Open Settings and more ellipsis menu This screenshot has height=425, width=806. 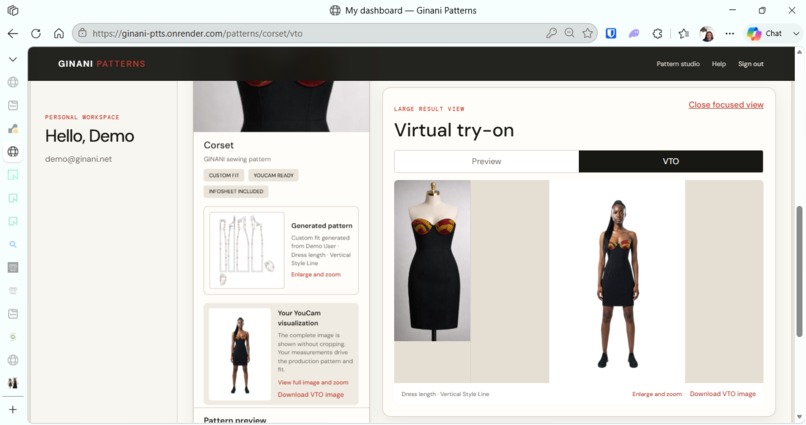tap(730, 33)
